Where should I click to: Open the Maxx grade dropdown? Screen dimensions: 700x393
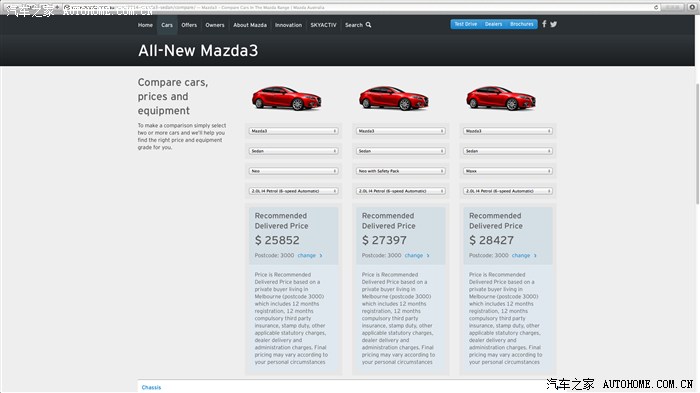(508, 171)
